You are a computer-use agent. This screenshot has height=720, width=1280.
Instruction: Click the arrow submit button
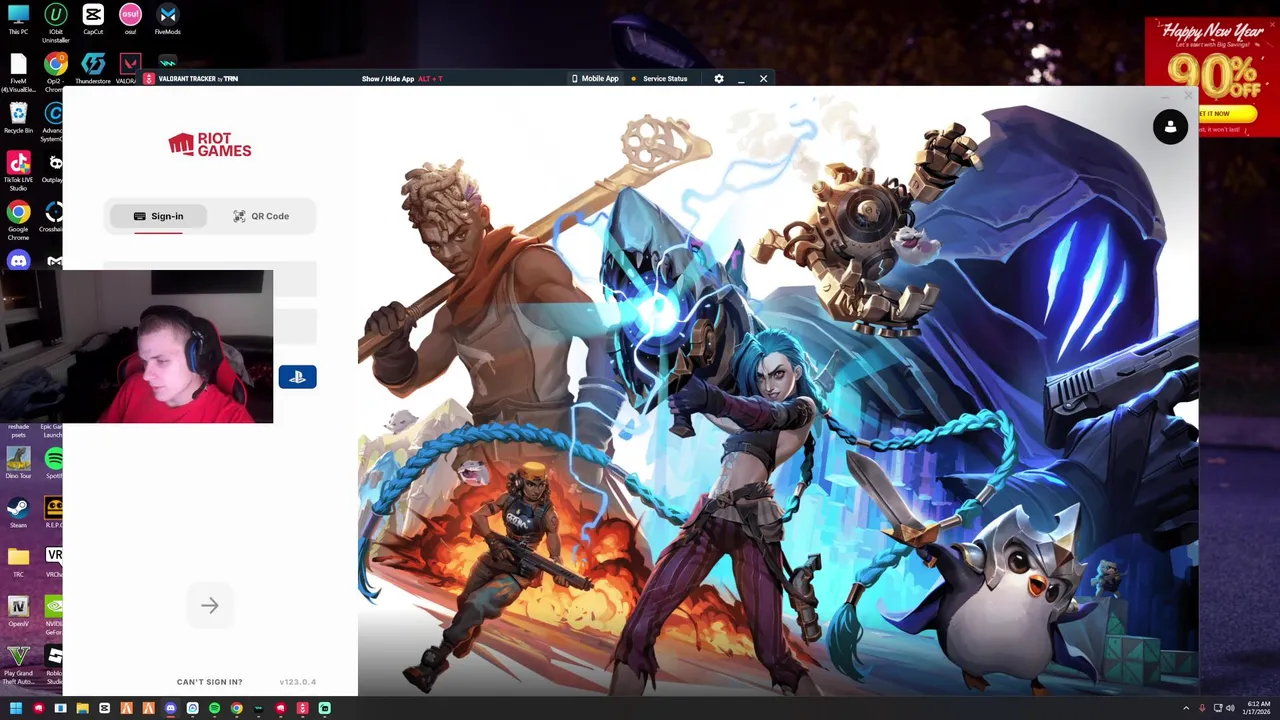210,605
